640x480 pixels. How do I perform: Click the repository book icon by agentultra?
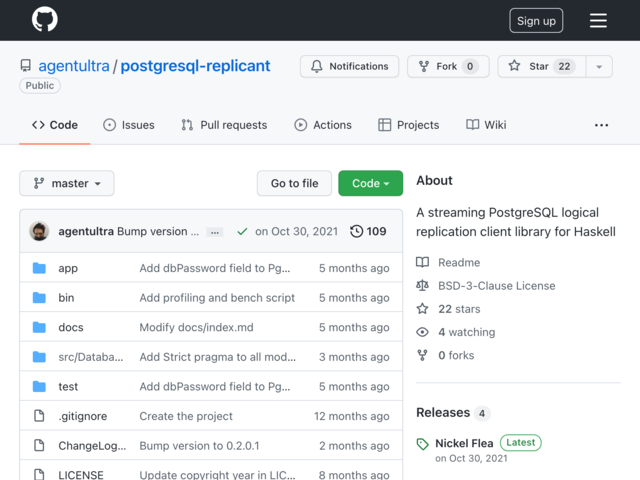point(26,66)
